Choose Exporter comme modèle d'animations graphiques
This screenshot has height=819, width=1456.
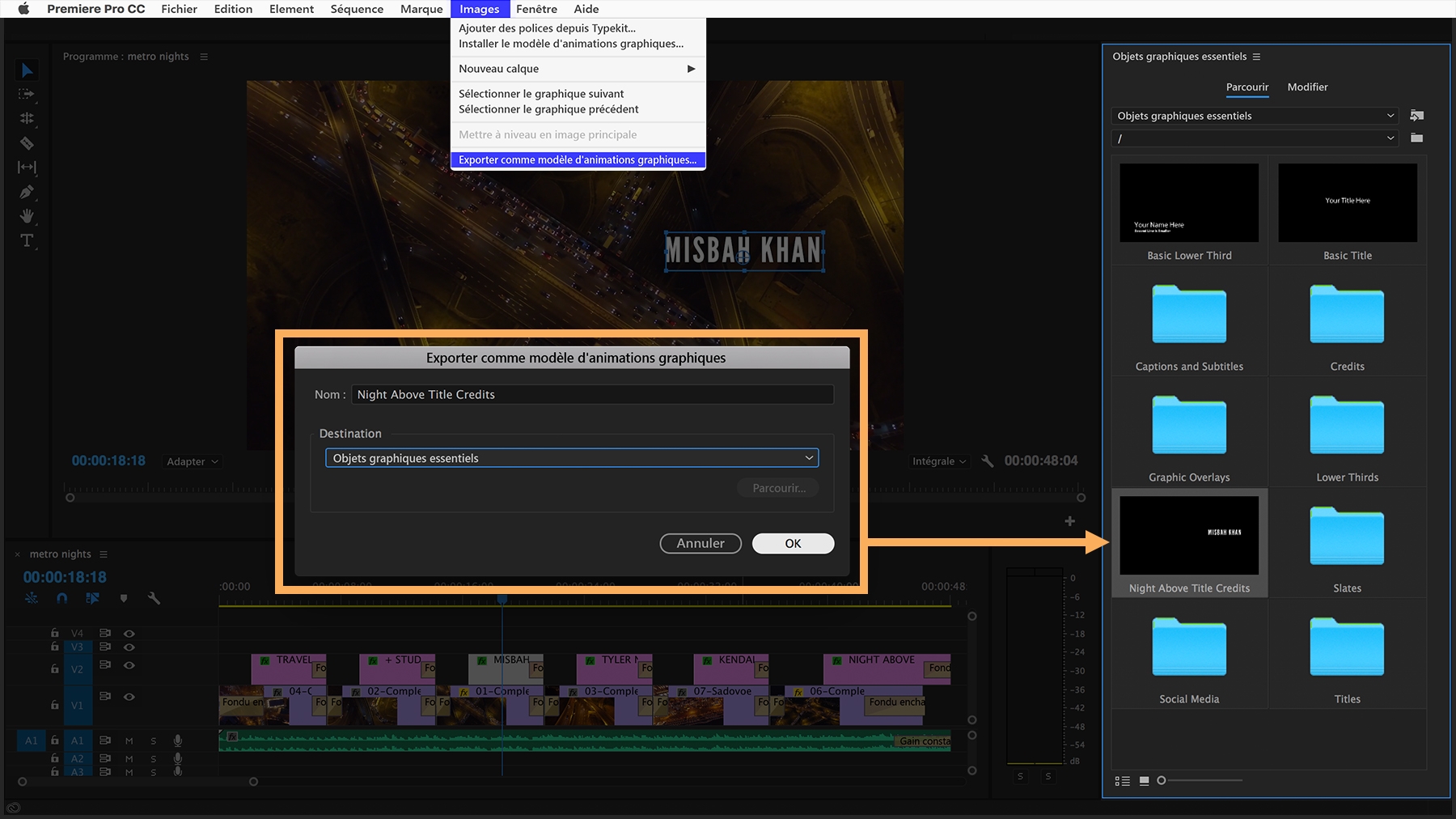[577, 159]
